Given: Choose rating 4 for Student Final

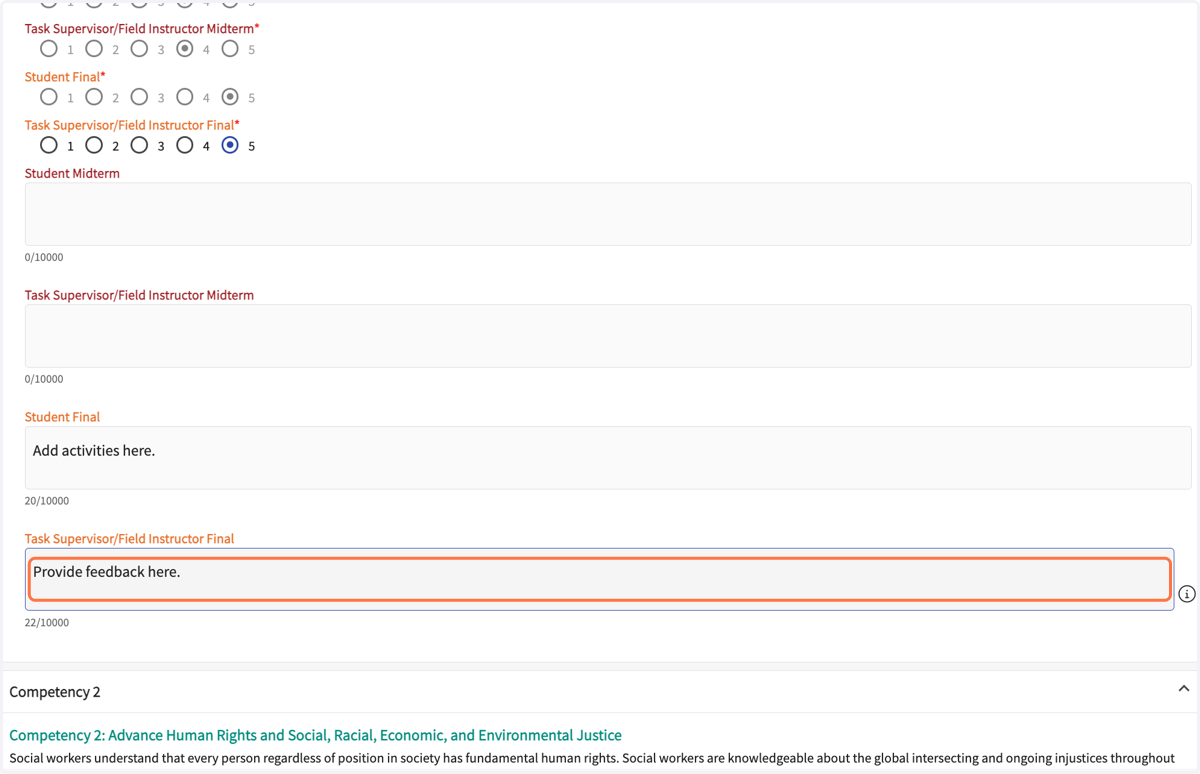Looking at the screenshot, I should 185,97.
